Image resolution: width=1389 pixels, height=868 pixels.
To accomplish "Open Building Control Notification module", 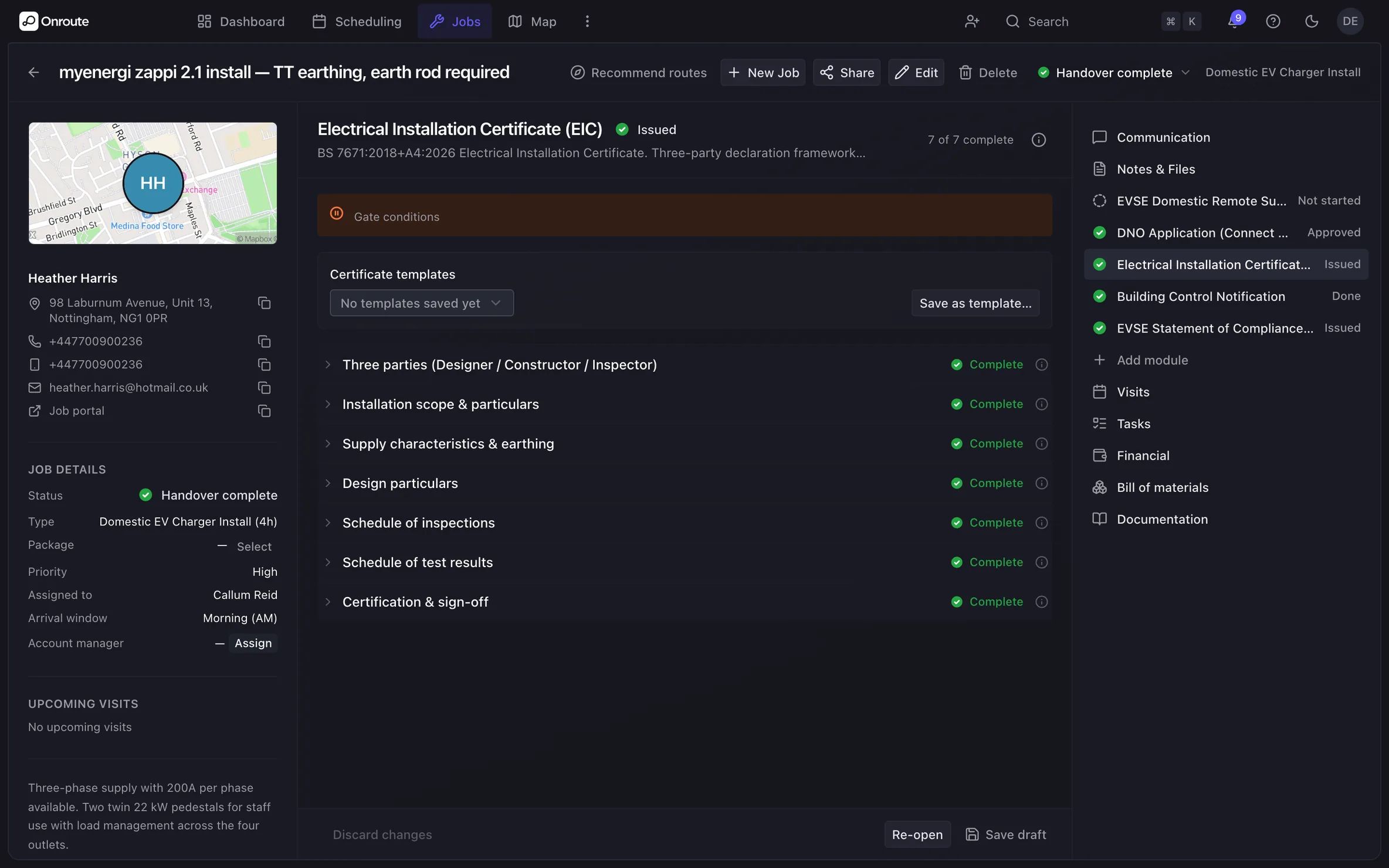I will (1226, 296).
